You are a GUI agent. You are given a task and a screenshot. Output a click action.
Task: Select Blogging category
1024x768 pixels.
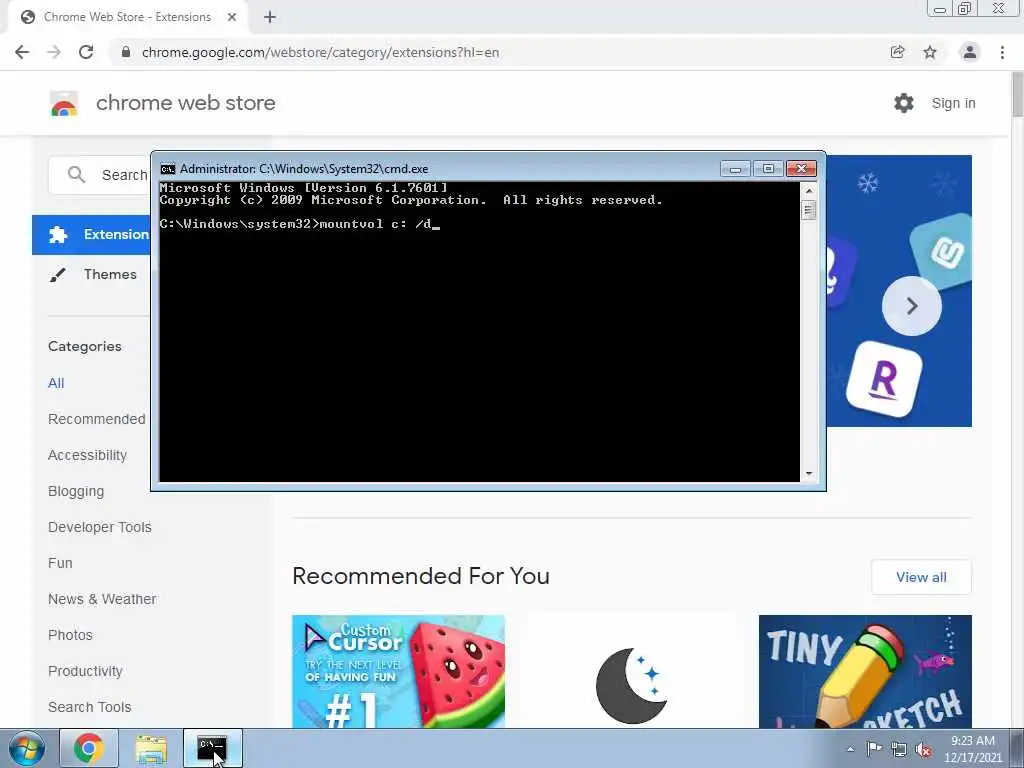76,491
